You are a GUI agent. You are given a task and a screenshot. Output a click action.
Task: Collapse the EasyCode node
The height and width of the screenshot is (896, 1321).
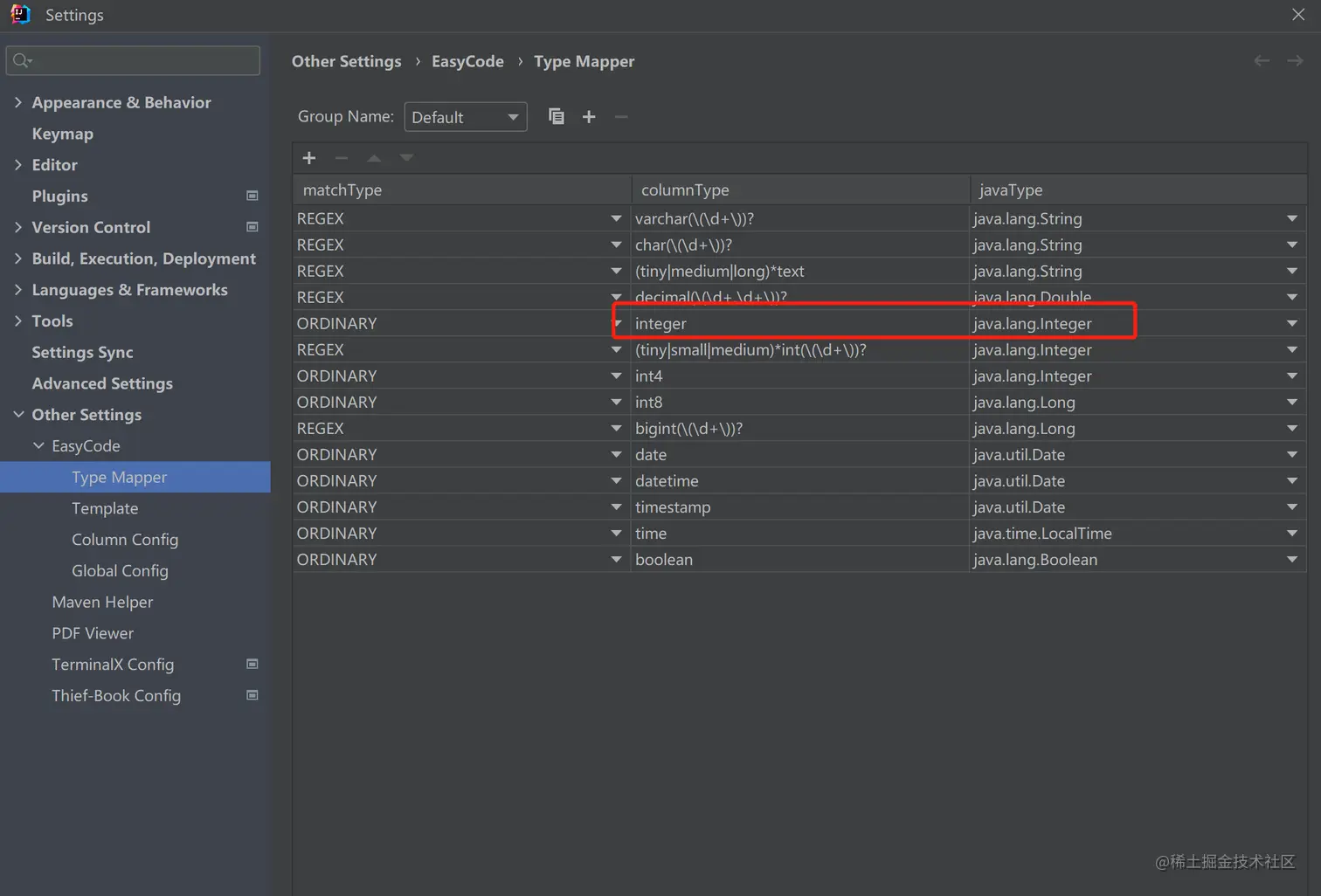[38, 445]
